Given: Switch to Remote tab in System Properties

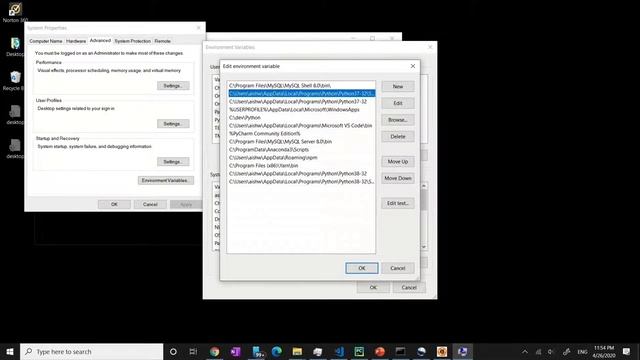Looking at the screenshot, I should click(162, 41).
